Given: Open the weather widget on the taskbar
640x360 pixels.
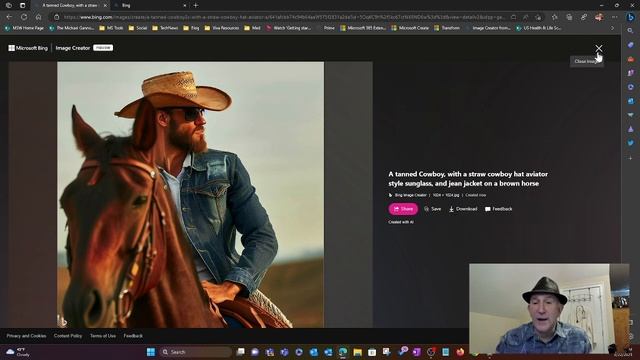Looking at the screenshot, I should coord(18,352).
